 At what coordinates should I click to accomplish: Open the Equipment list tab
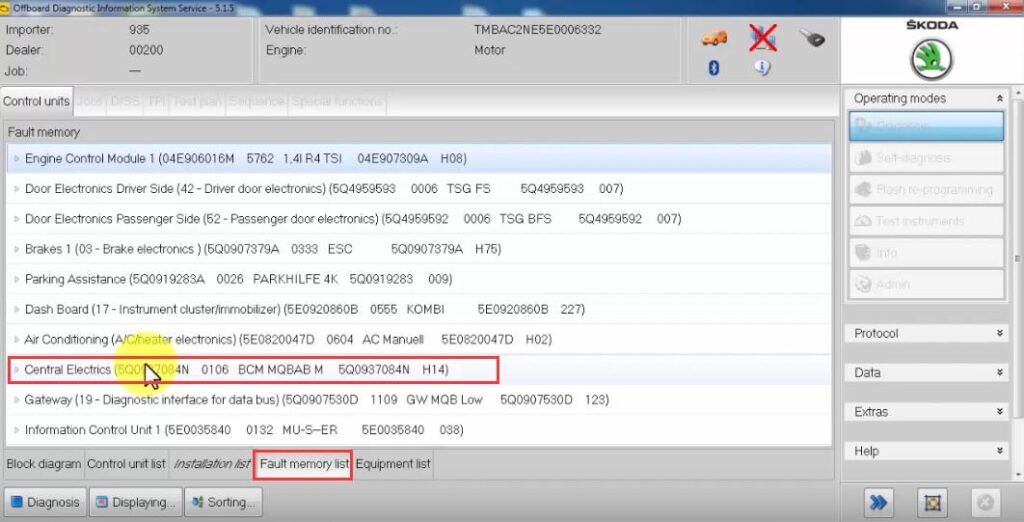(393, 464)
